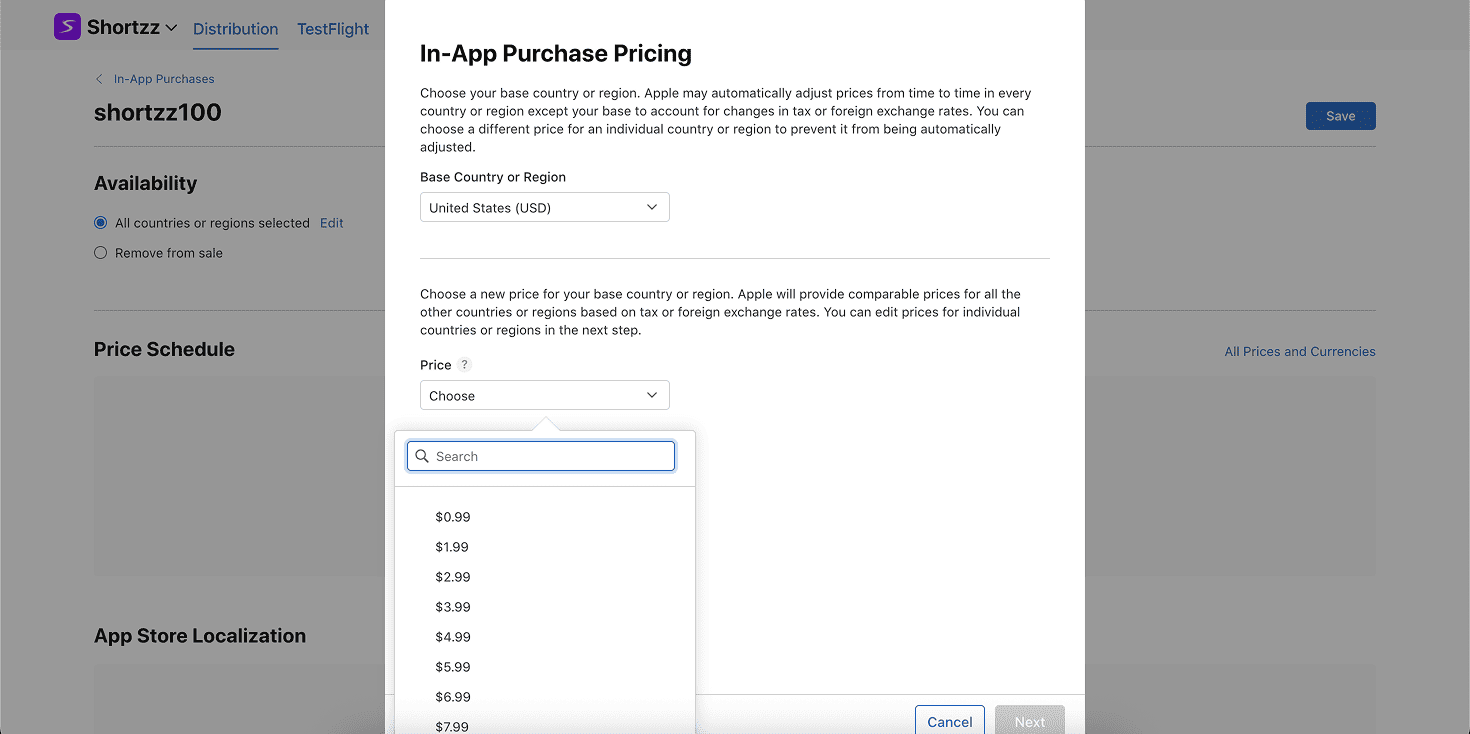Click the Save button

pyautogui.click(x=1340, y=116)
